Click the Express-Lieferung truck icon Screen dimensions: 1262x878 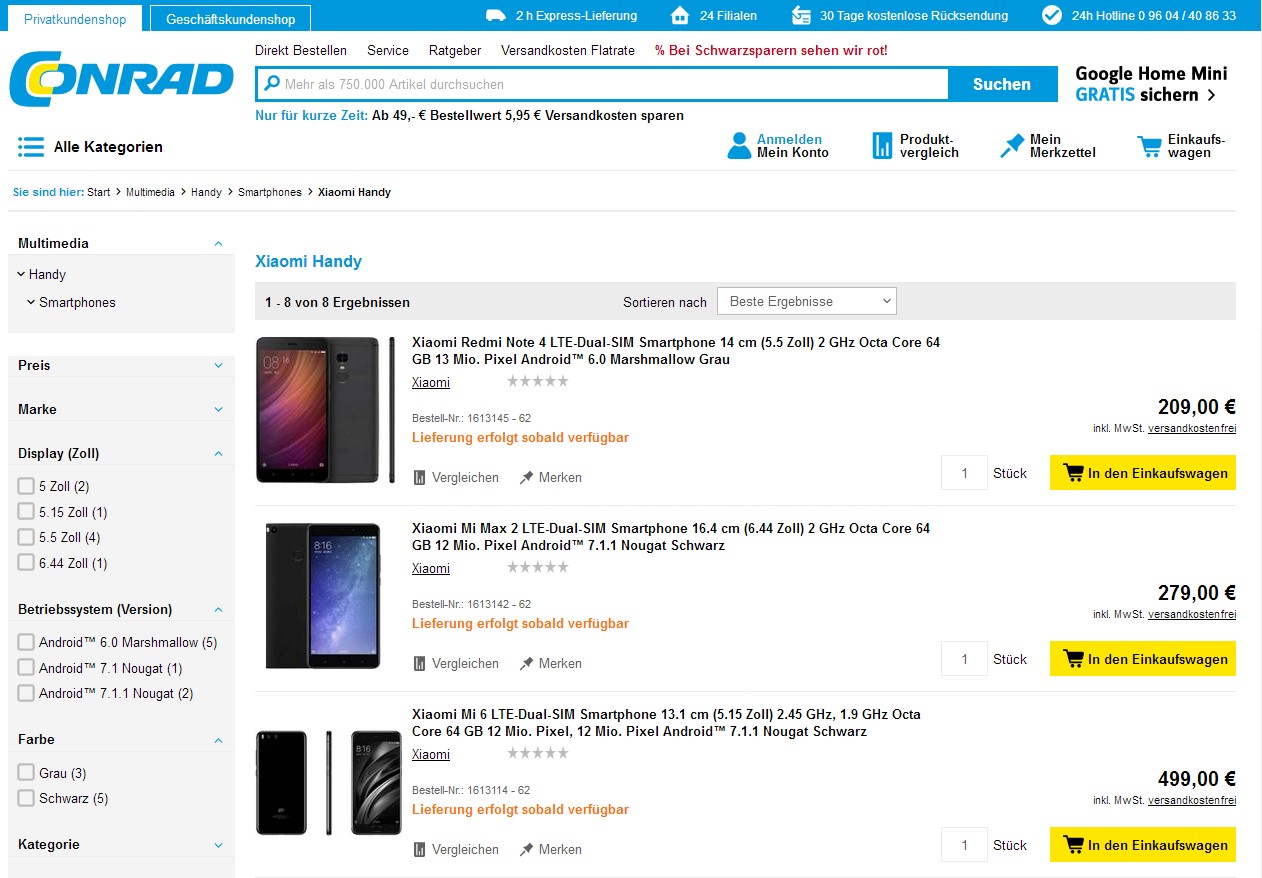point(496,15)
